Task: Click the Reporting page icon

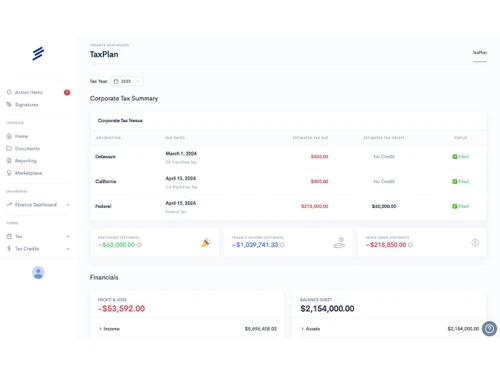Action: [9, 161]
